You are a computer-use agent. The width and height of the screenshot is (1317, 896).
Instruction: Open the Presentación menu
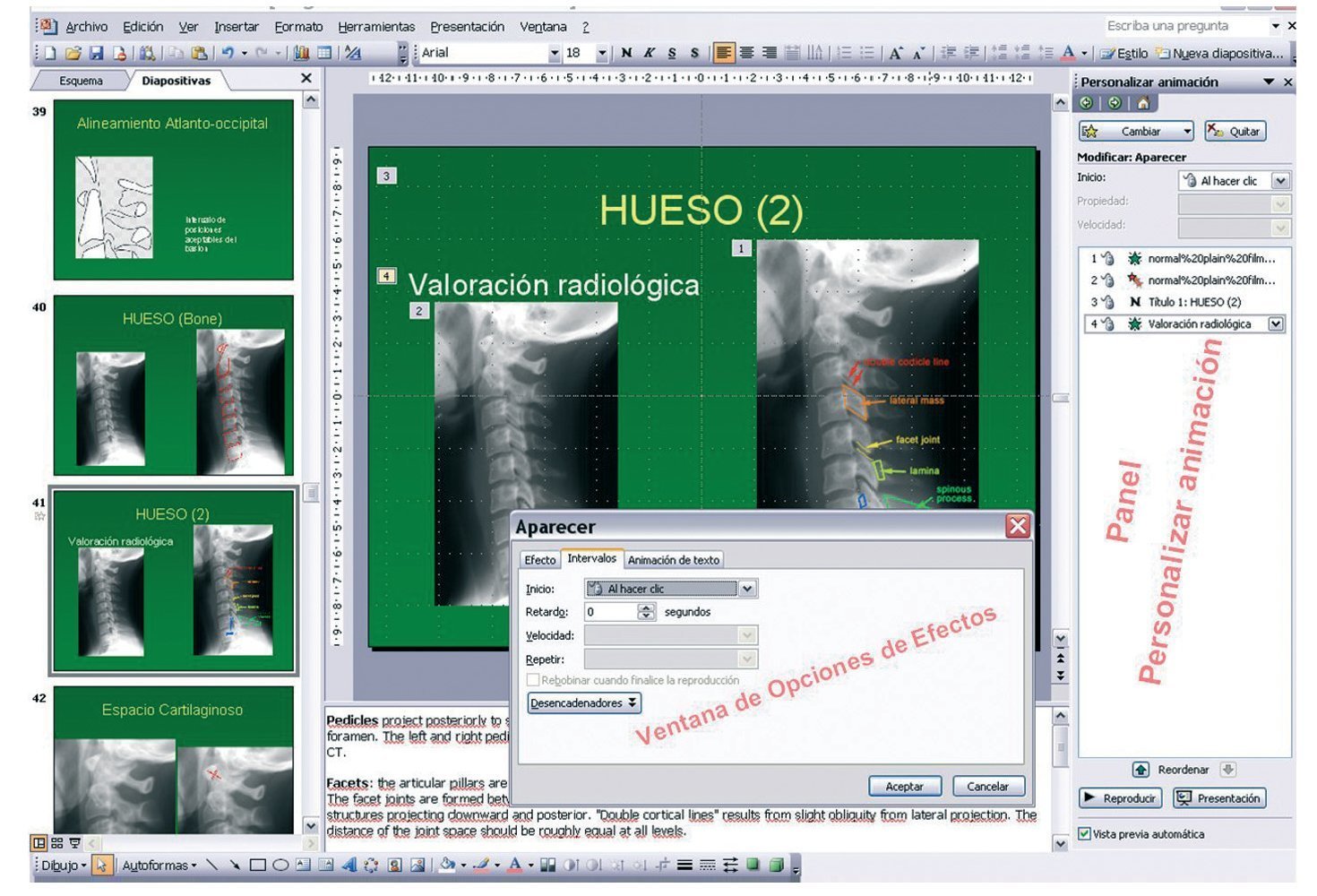(x=467, y=27)
